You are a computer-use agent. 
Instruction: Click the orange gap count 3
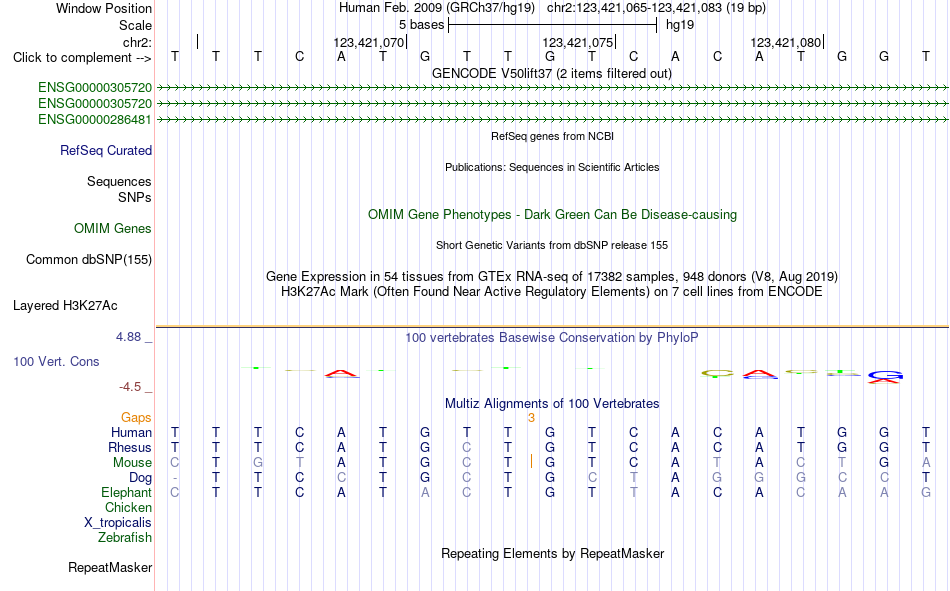(531, 418)
